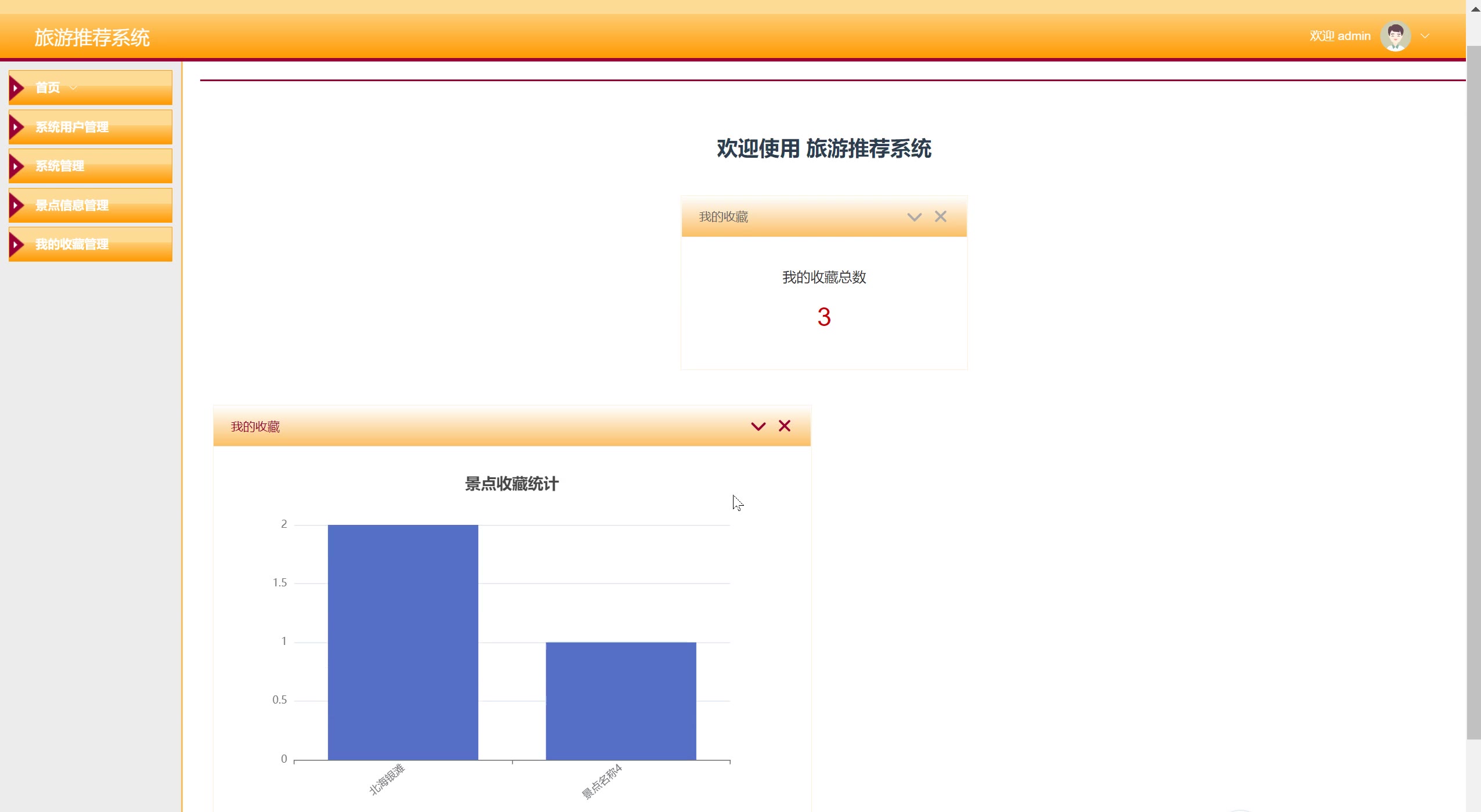Click the 旅游推荐系统 header title
This screenshot has width=1481, height=812.
[92, 38]
